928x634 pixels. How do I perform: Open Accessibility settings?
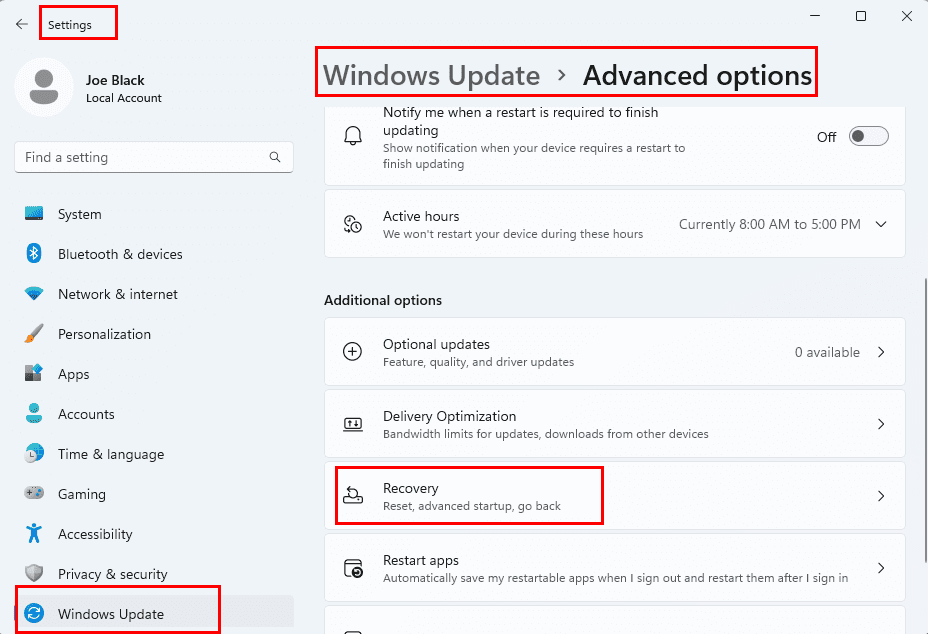pyautogui.click(x=154, y=533)
